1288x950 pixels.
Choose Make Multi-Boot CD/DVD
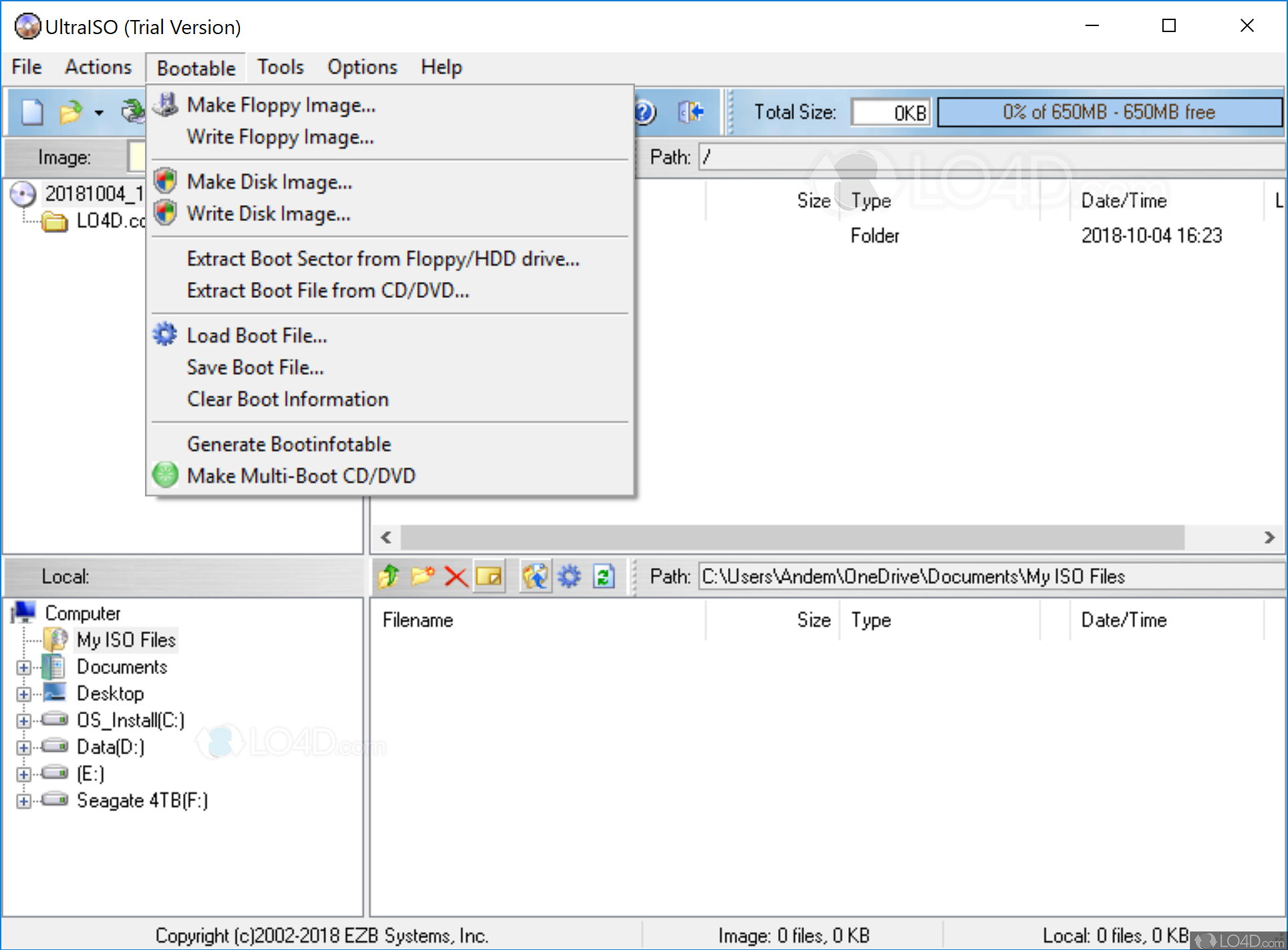[390, 476]
